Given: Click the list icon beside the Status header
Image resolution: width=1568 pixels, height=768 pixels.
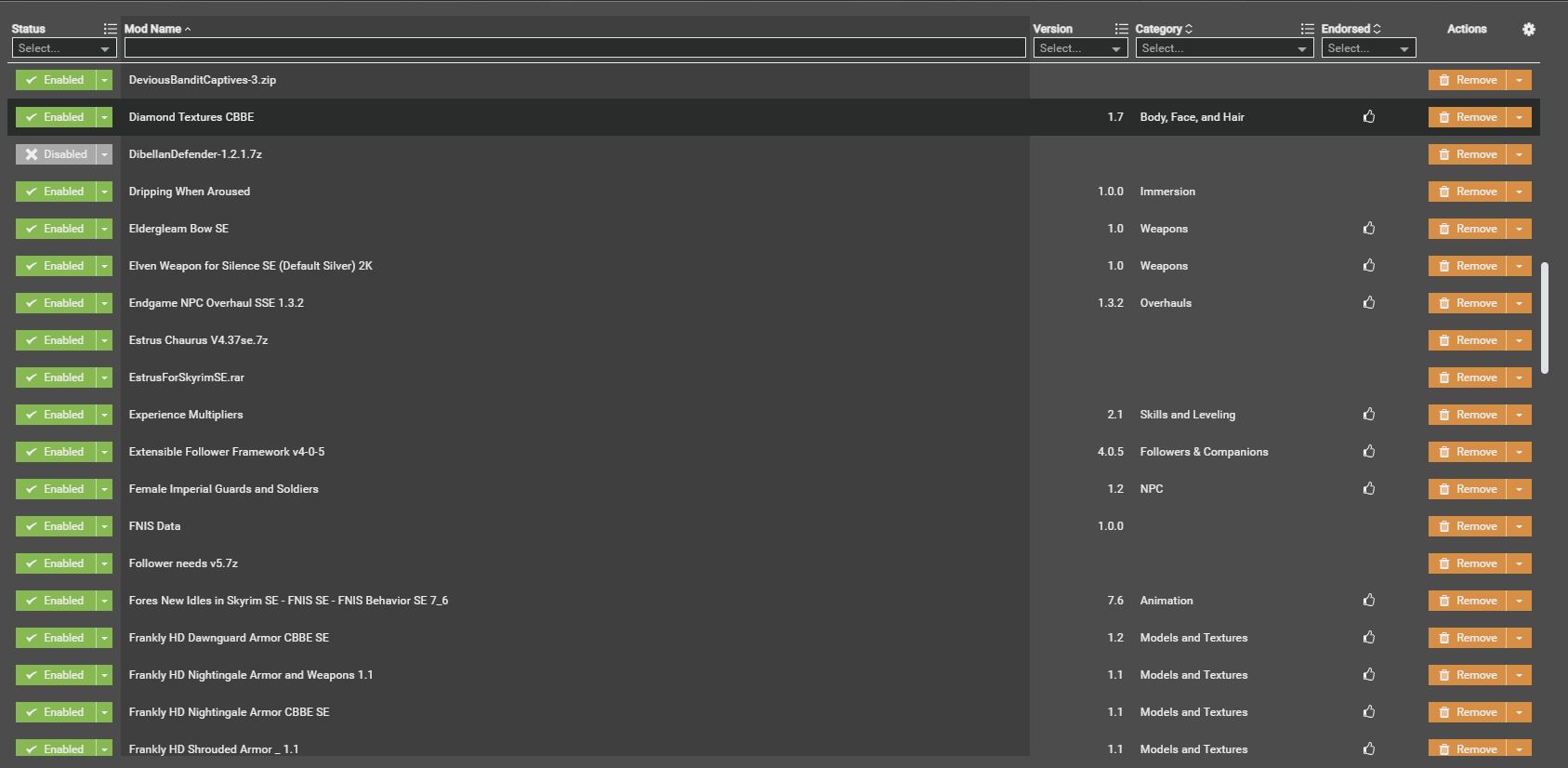Looking at the screenshot, I should click(111, 29).
